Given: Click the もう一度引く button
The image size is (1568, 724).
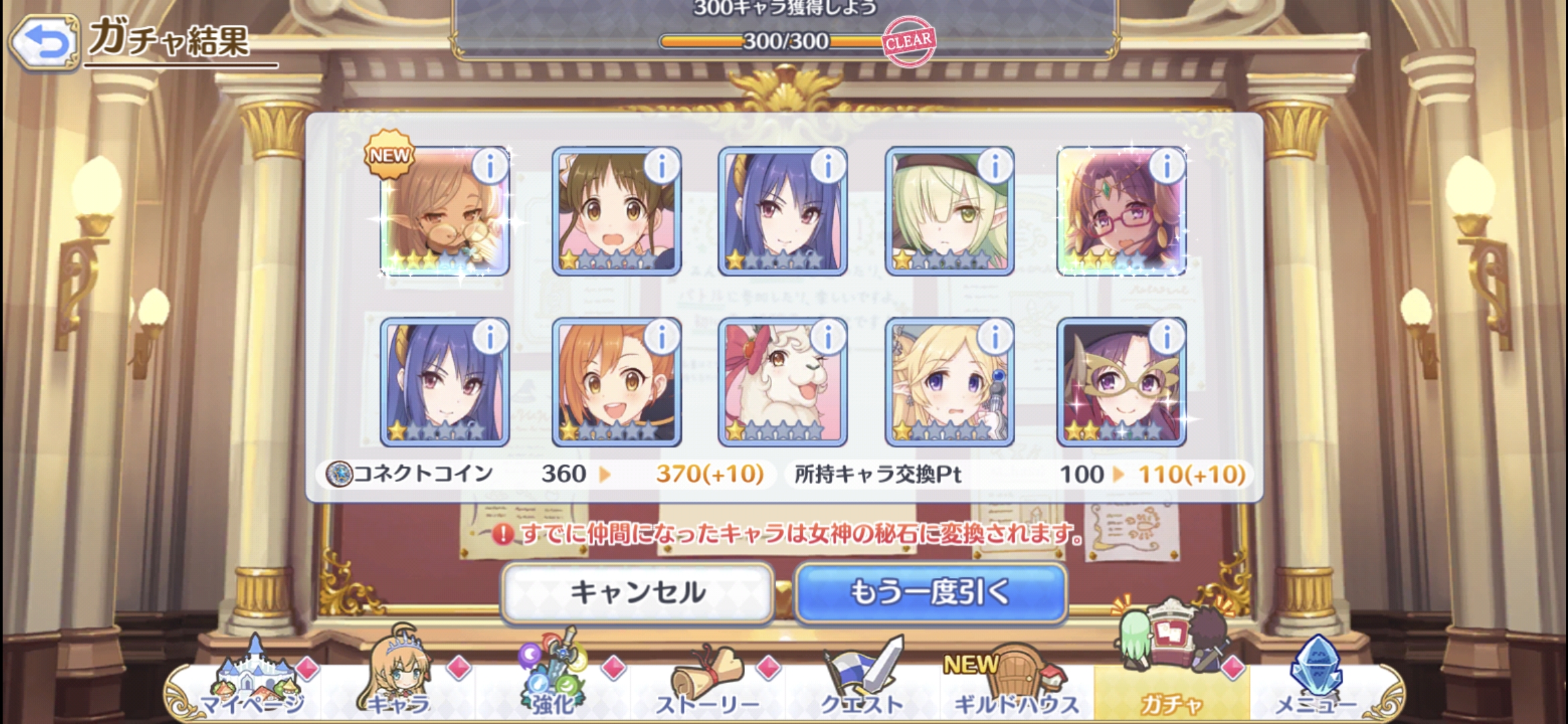Looking at the screenshot, I should click(931, 593).
